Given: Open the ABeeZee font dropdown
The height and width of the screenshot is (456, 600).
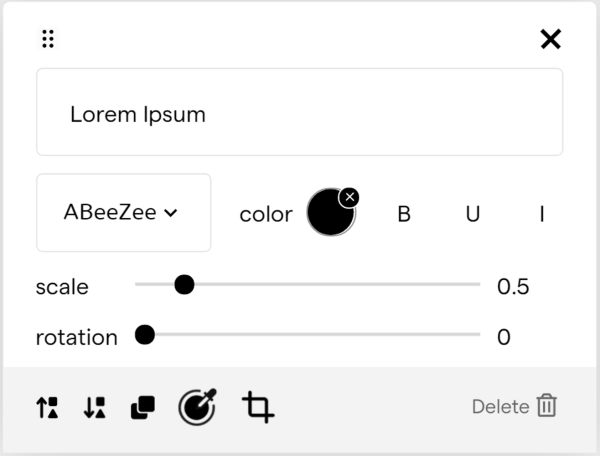Looking at the screenshot, I should click(x=124, y=213).
